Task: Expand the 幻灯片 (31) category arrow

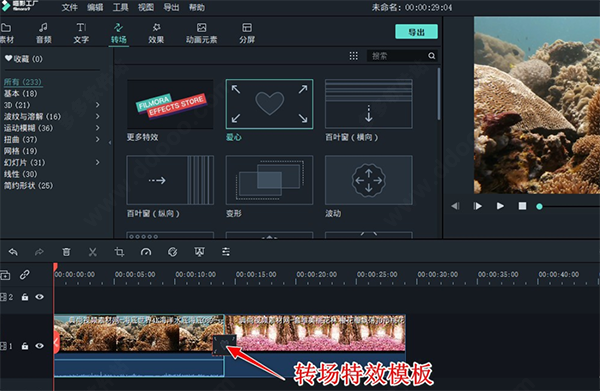Action: (x=97, y=162)
